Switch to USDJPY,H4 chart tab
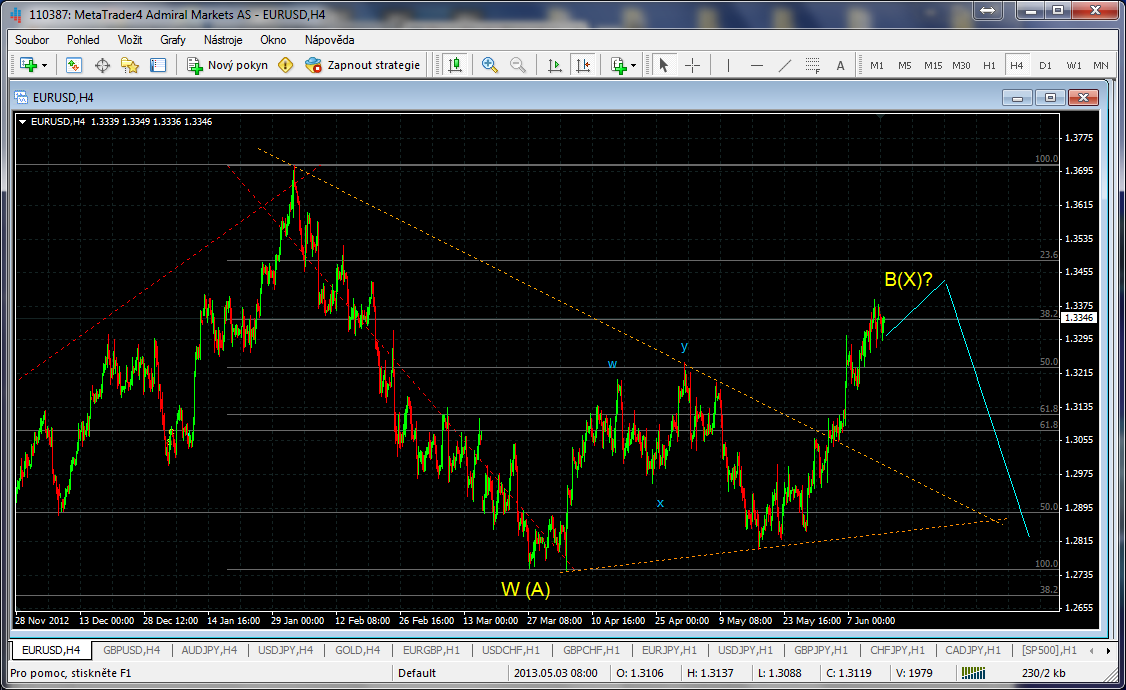Viewport: 1126px width, 690px height. (285, 650)
